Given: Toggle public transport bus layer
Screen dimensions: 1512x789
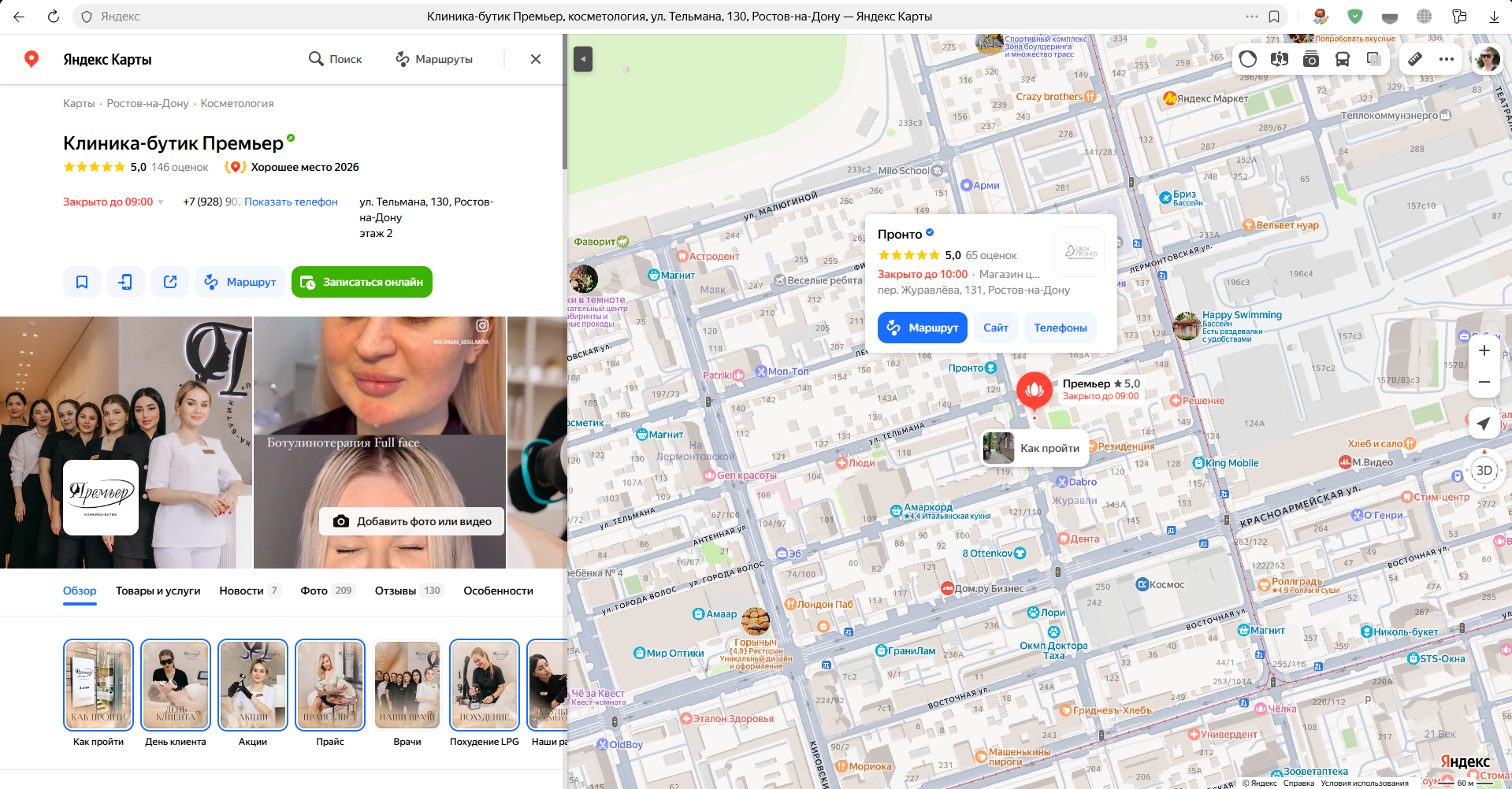Looking at the screenshot, I should click(1343, 59).
